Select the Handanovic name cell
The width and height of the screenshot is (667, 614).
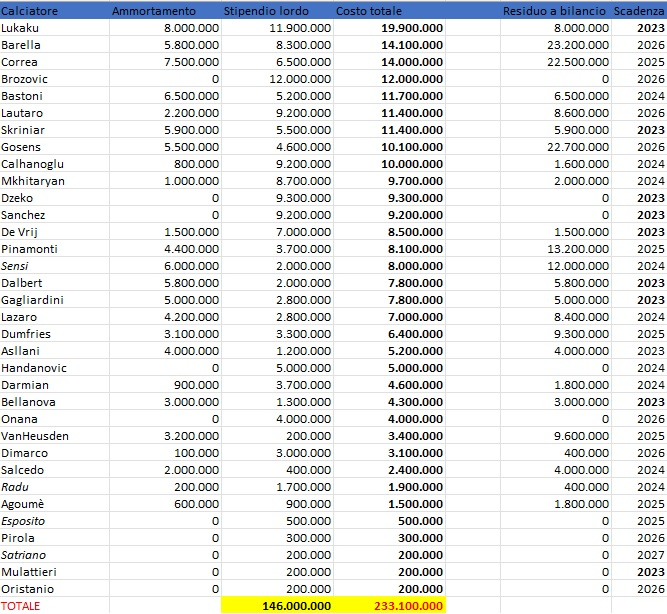[34, 368]
